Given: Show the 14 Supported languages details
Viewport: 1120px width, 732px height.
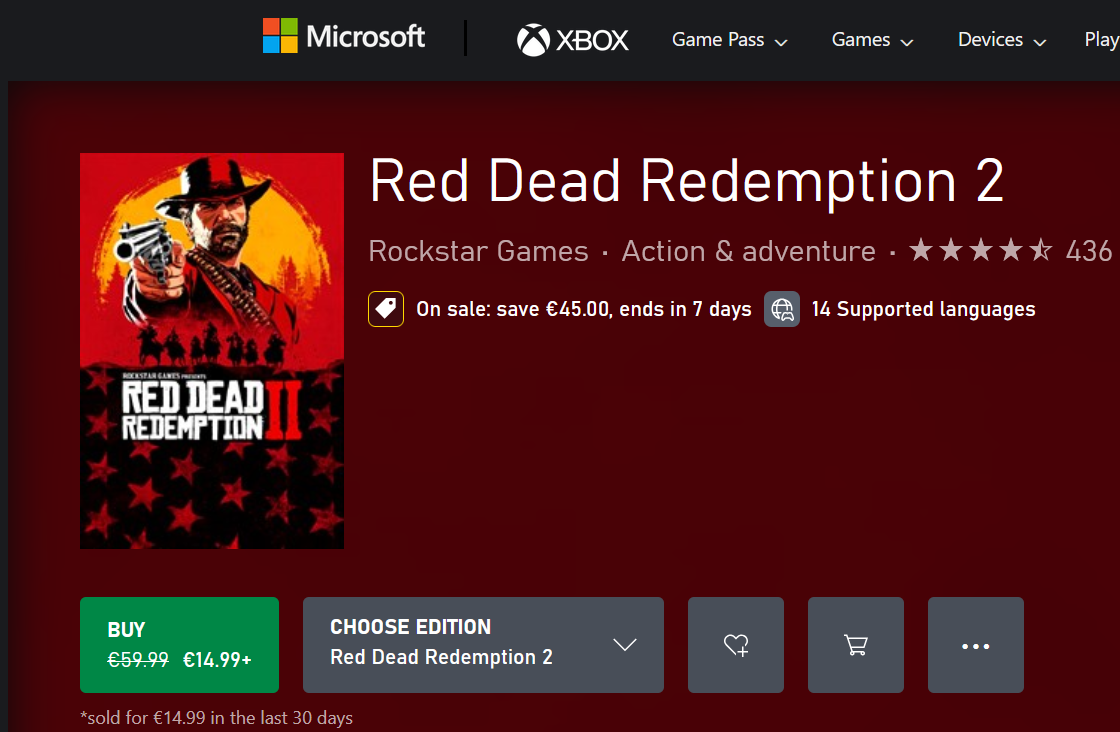Looking at the screenshot, I should tap(923, 310).
